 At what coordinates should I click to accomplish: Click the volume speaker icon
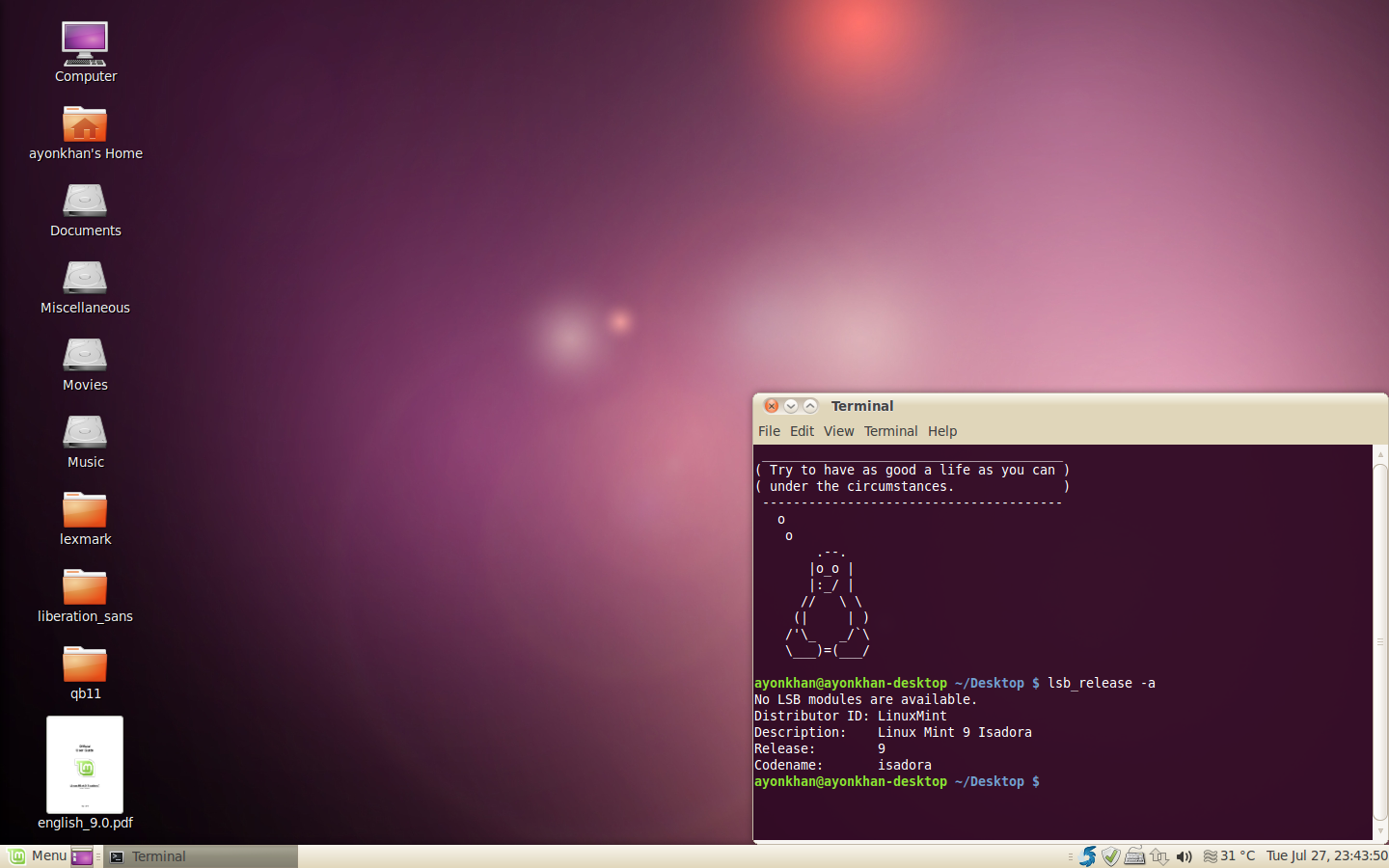[x=1185, y=856]
